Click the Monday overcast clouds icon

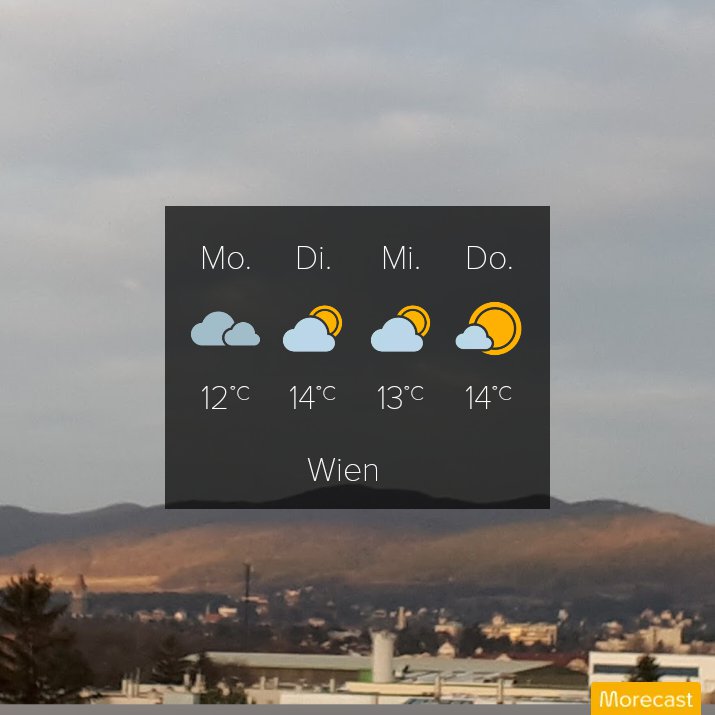[225, 329]
